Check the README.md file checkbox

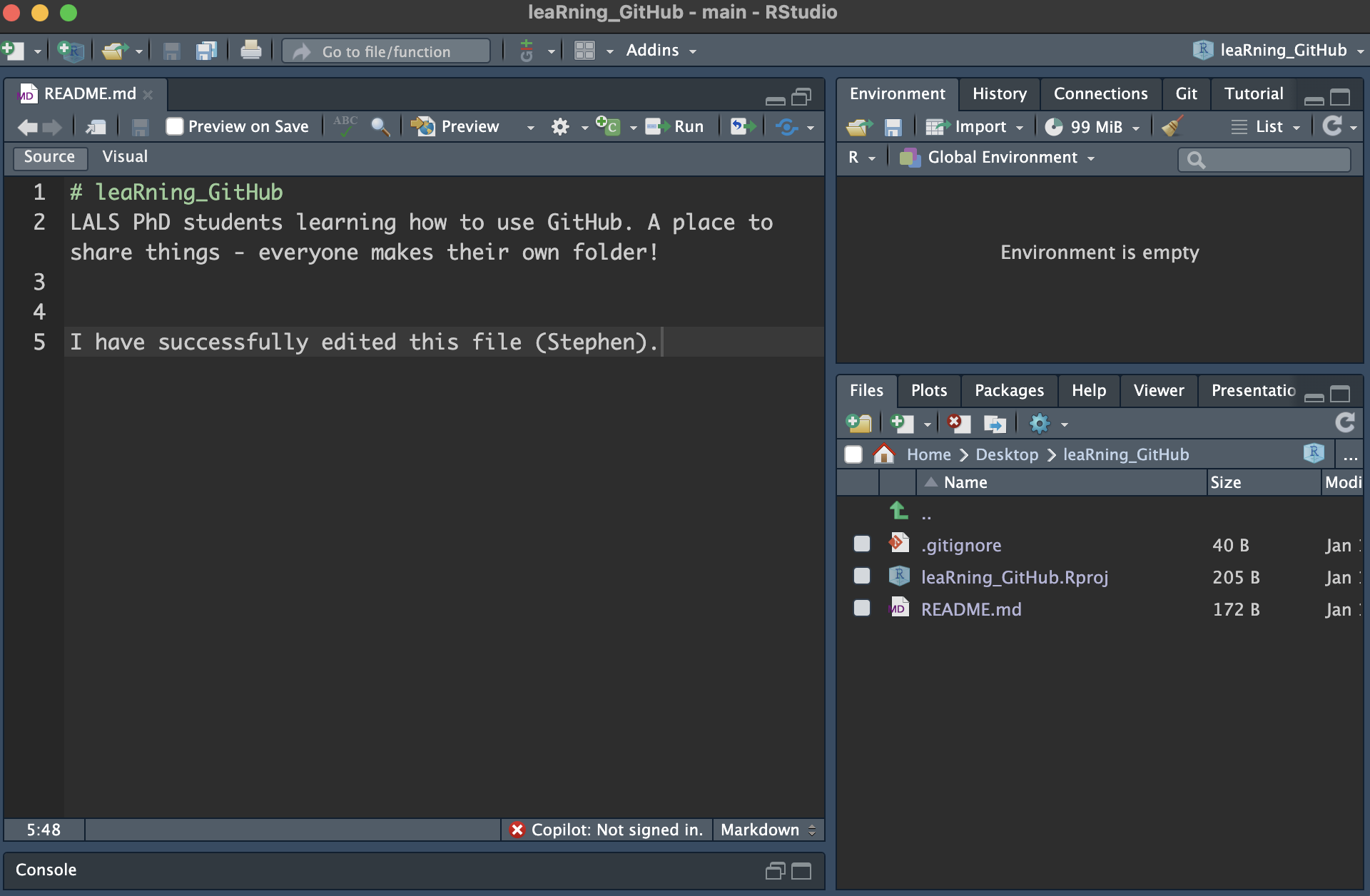tap(862, 608)
